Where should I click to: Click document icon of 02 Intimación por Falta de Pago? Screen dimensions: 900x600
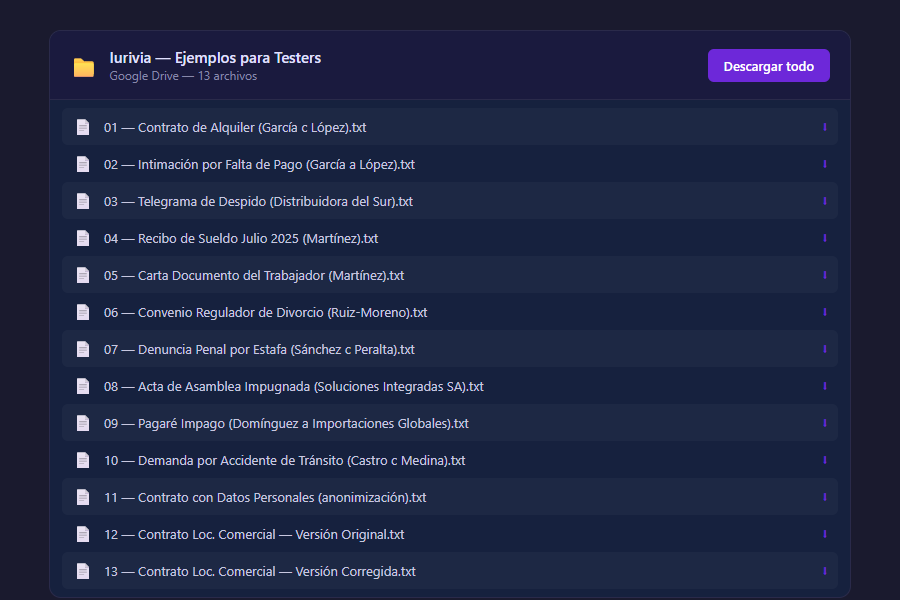point(83,164)
